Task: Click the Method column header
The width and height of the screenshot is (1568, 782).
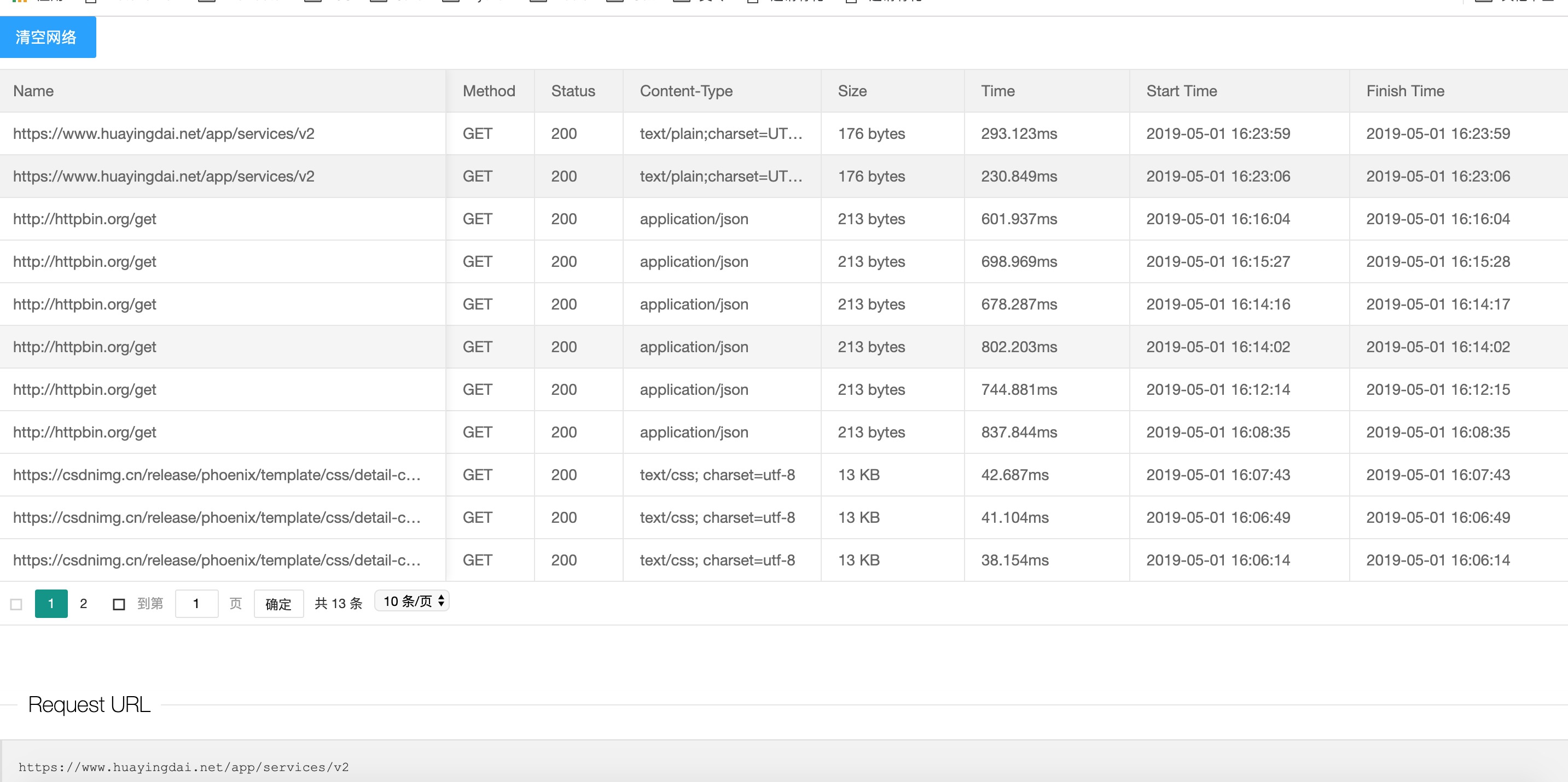Action: [490, 91]
